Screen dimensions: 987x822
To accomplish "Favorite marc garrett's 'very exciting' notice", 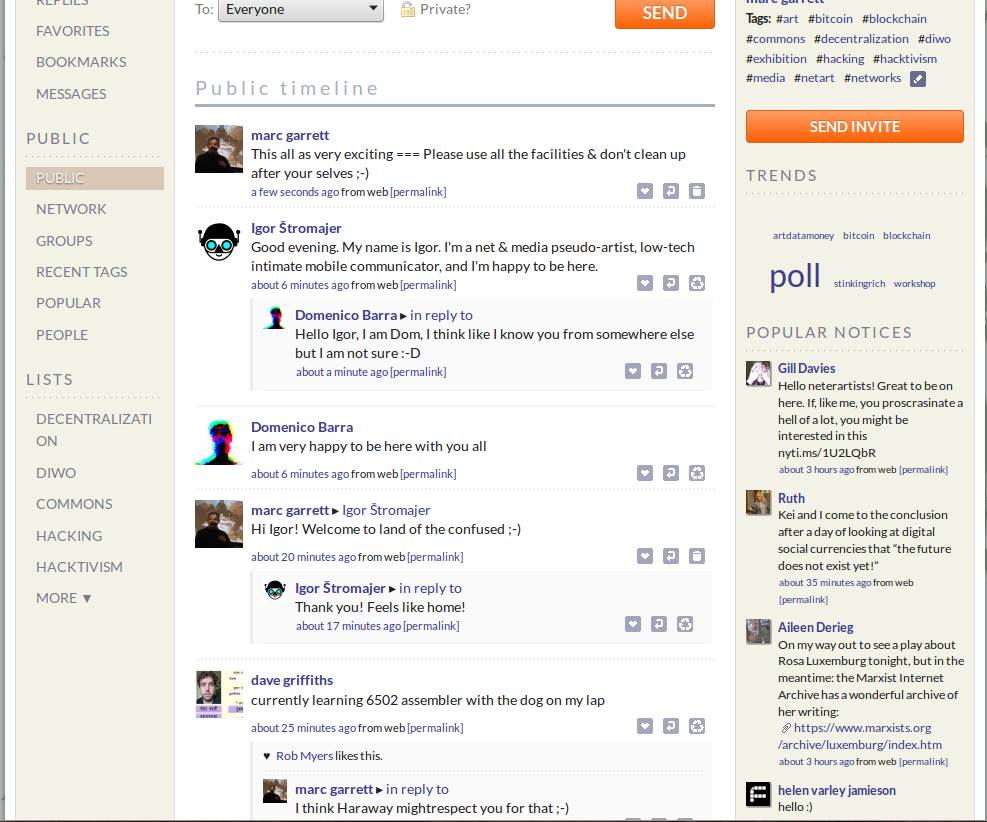I will [645, 191].
